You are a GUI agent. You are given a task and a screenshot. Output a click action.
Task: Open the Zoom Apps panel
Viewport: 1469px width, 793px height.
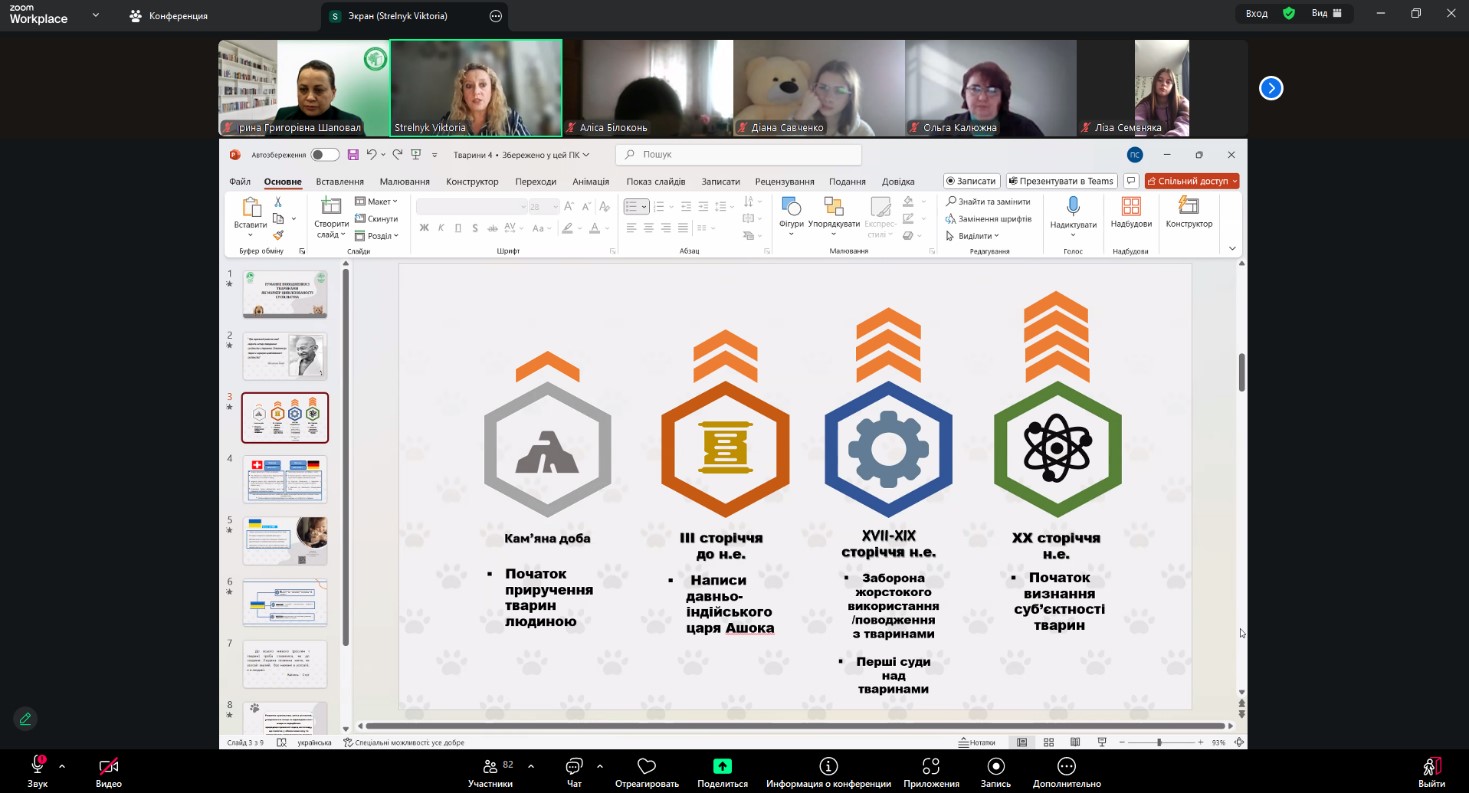point(931,767)
